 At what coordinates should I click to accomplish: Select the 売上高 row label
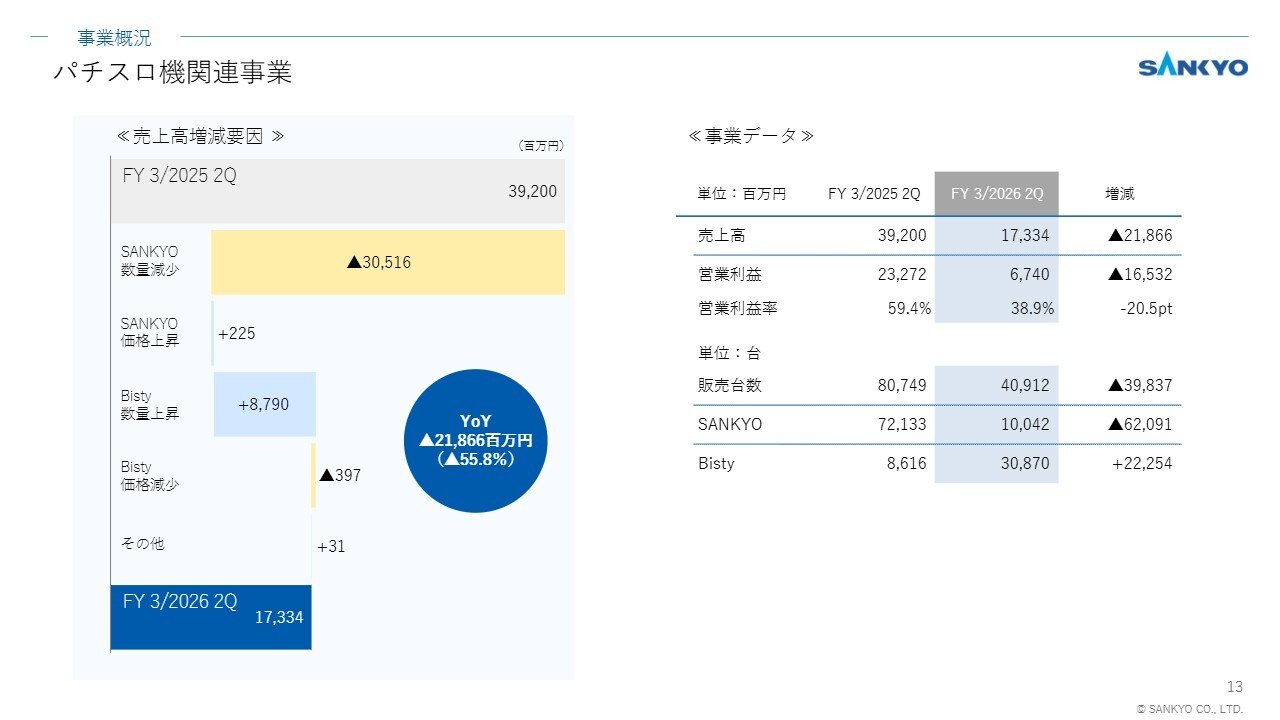point(721,236)
